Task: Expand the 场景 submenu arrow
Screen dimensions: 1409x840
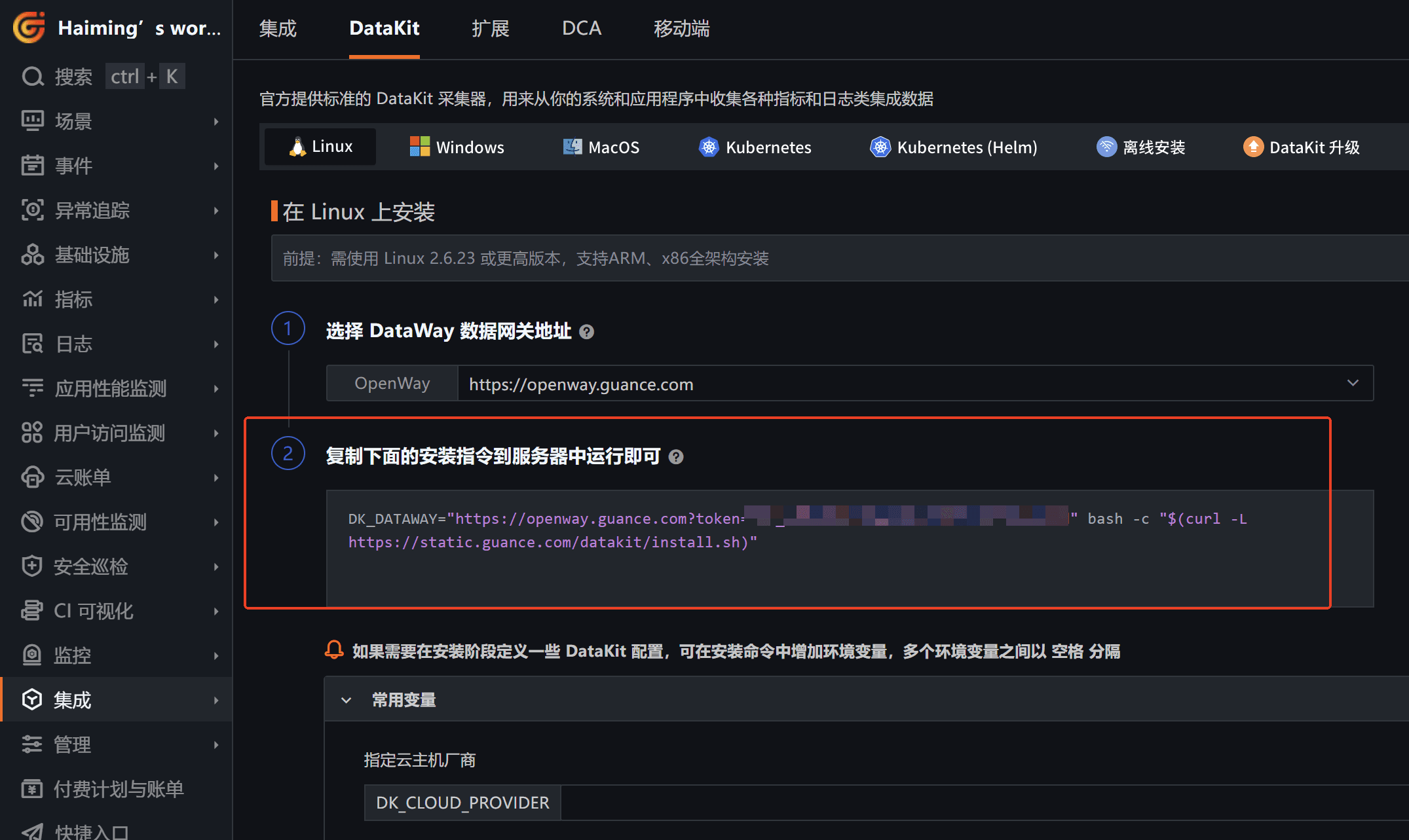Action: coord(216,121)
